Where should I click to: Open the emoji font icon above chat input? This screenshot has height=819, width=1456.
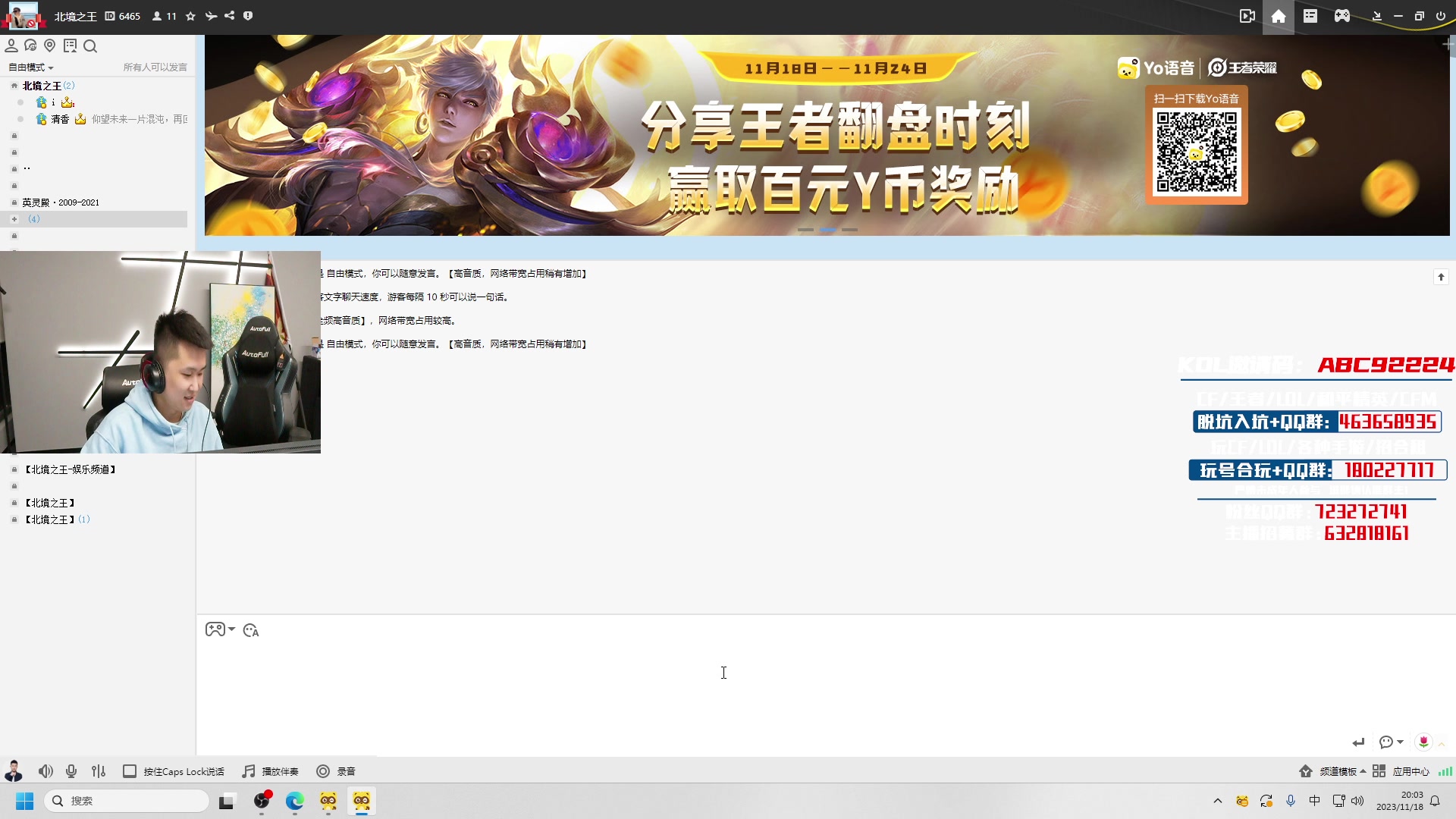(x=251, y=630)
